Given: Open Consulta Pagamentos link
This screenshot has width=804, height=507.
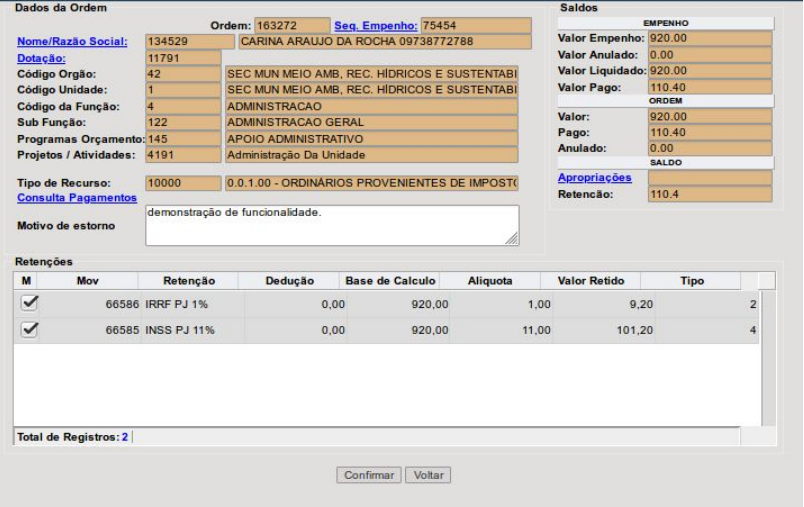Looking at the screenshot, I should pos(76,197).
